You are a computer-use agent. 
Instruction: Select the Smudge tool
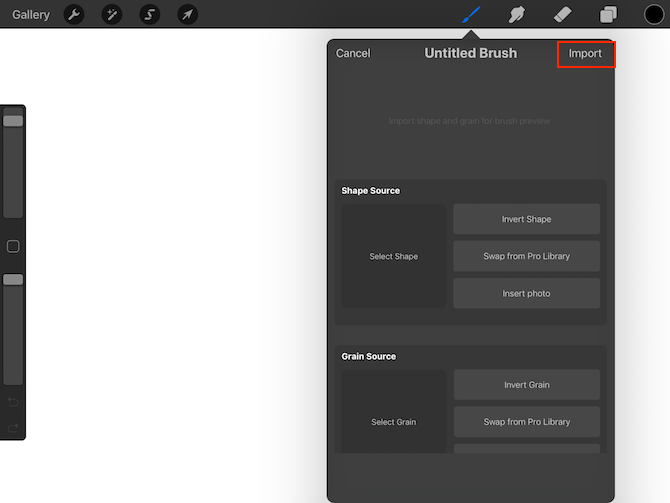point(517,14)
